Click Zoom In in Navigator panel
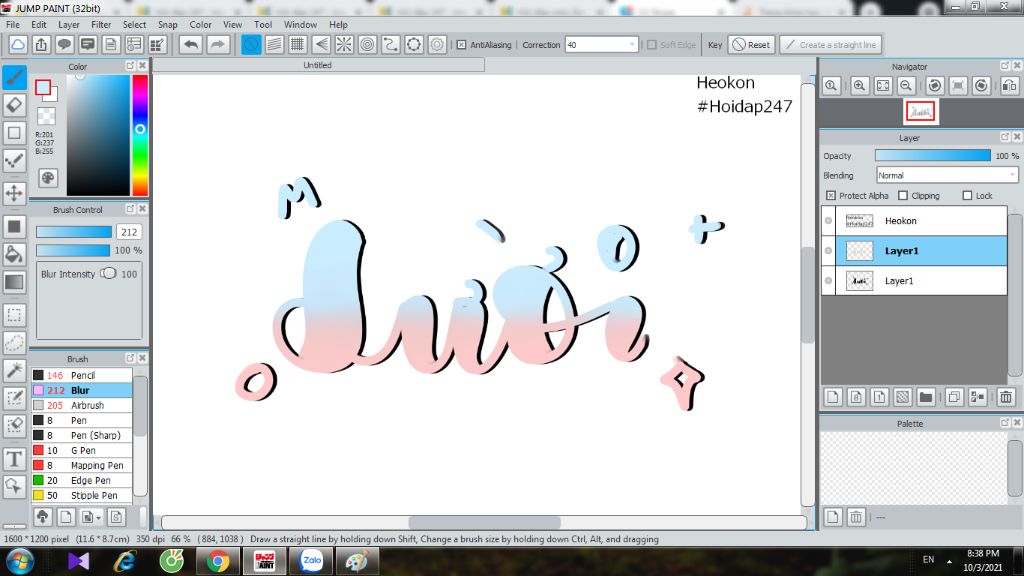Screen dimensions: 1024x576 coord(859,86)
